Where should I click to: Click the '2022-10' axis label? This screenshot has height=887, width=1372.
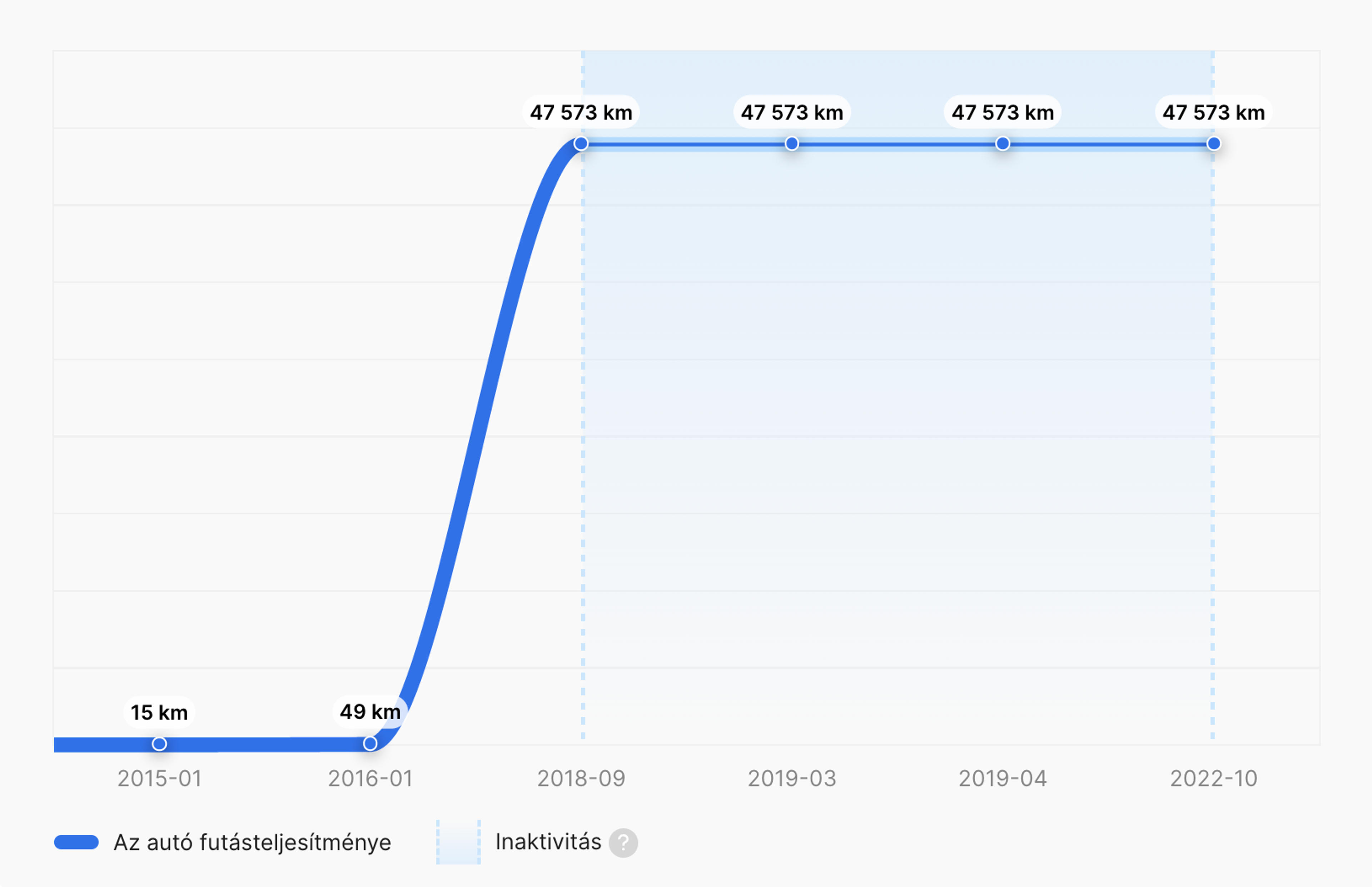tap(1214, 779)
